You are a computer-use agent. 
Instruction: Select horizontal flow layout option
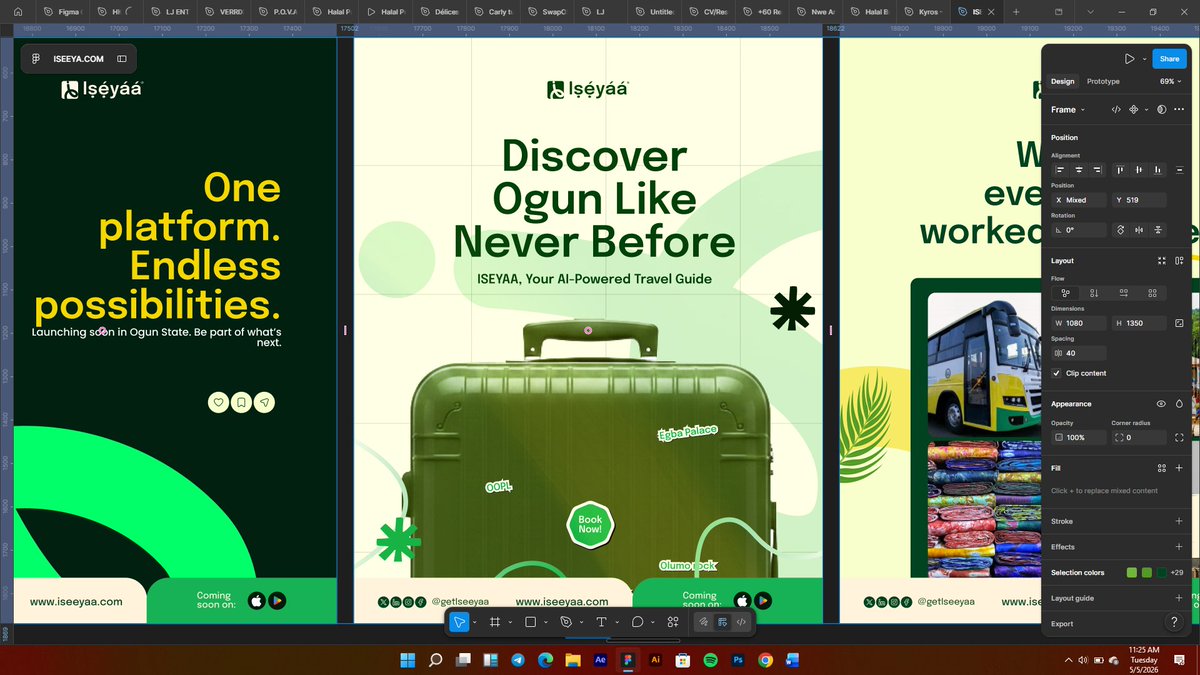click(1123, 293)
